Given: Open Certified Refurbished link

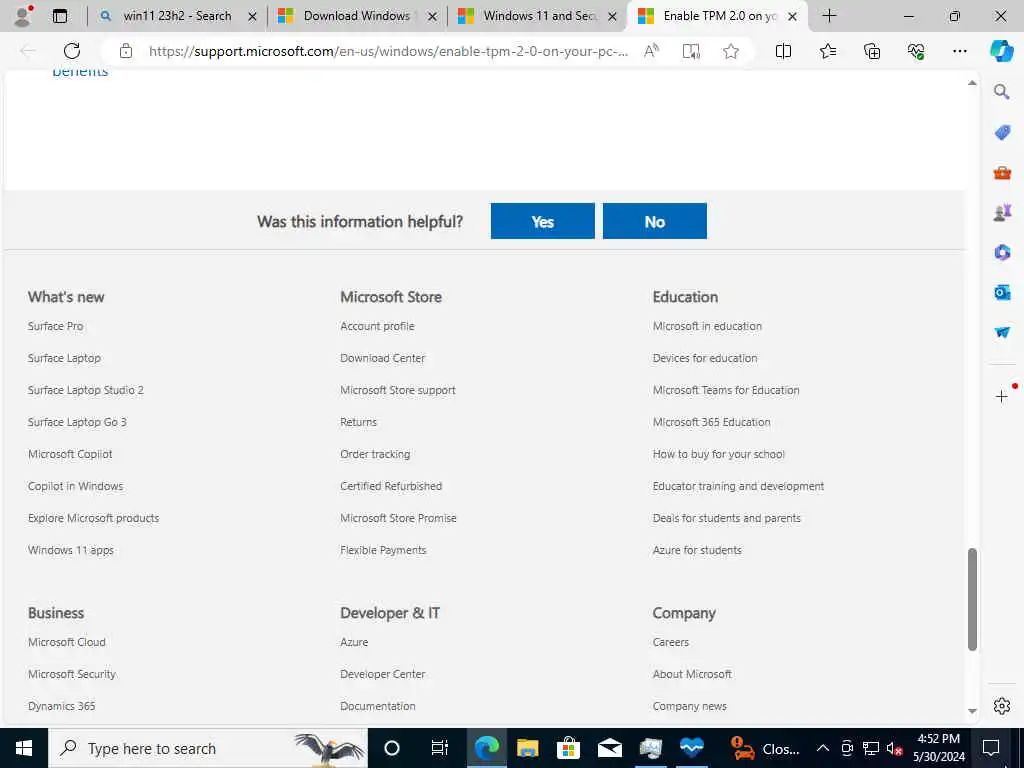Looking at the screenshot, I should (391, 486).
